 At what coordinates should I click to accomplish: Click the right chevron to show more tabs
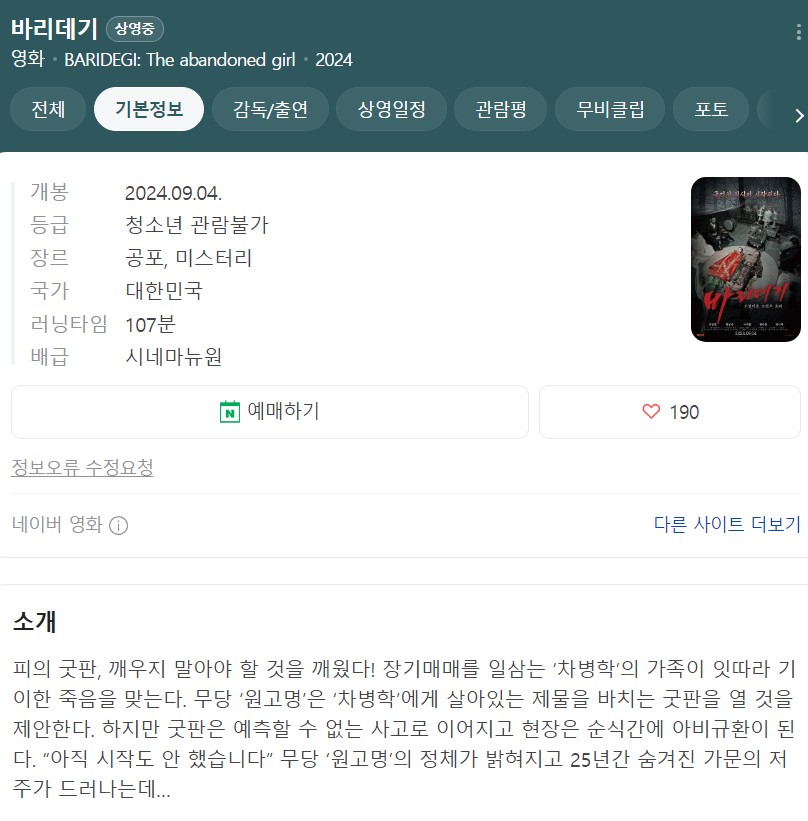point(799,115)
